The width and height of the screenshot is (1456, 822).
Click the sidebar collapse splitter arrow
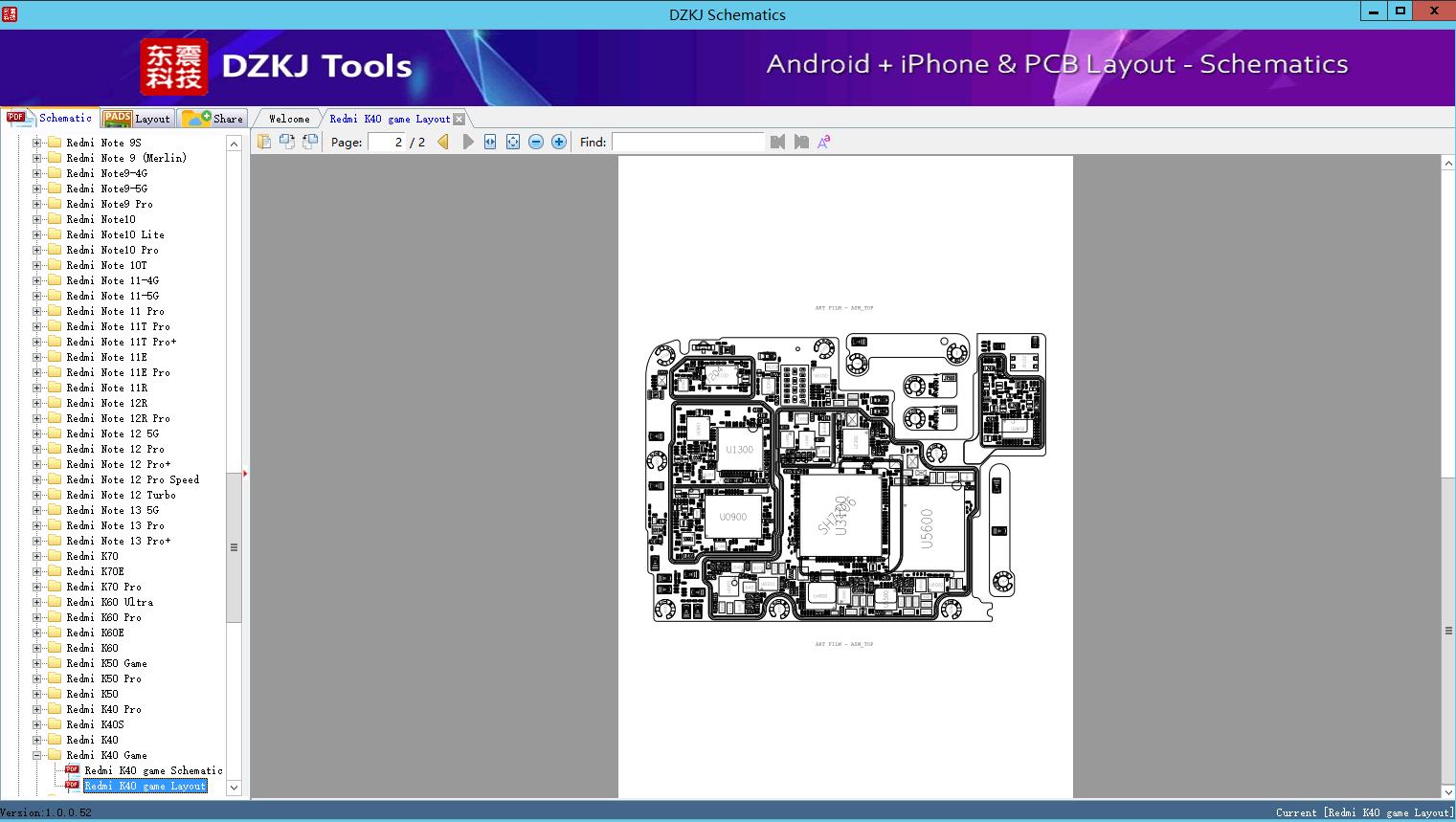coord(246,473)
